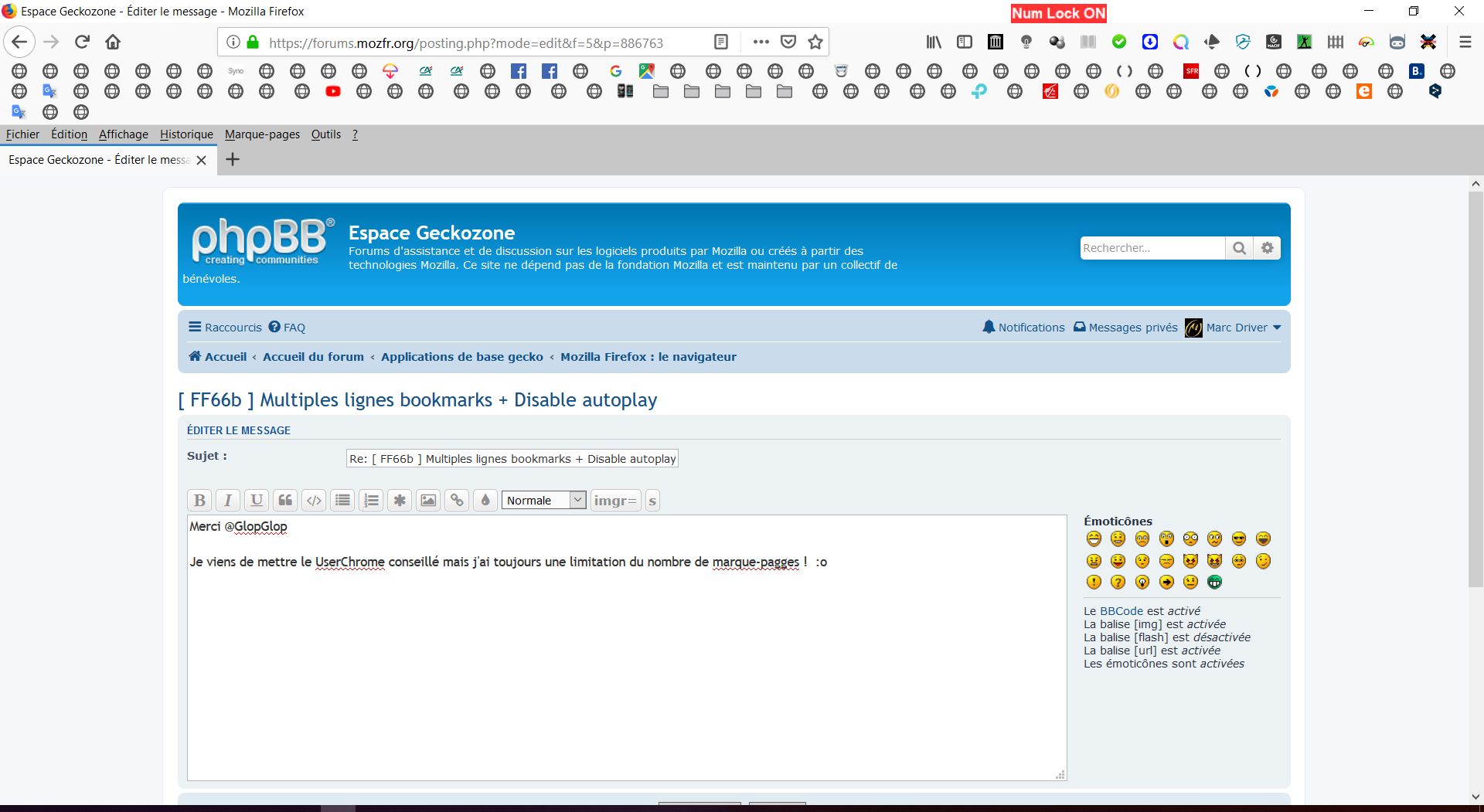Image resolution: width=1484 pixels, height=812 pixels.
Task: Open Mozilla Firefox : le navigateur breadcrumb
Action: [648, 357]
